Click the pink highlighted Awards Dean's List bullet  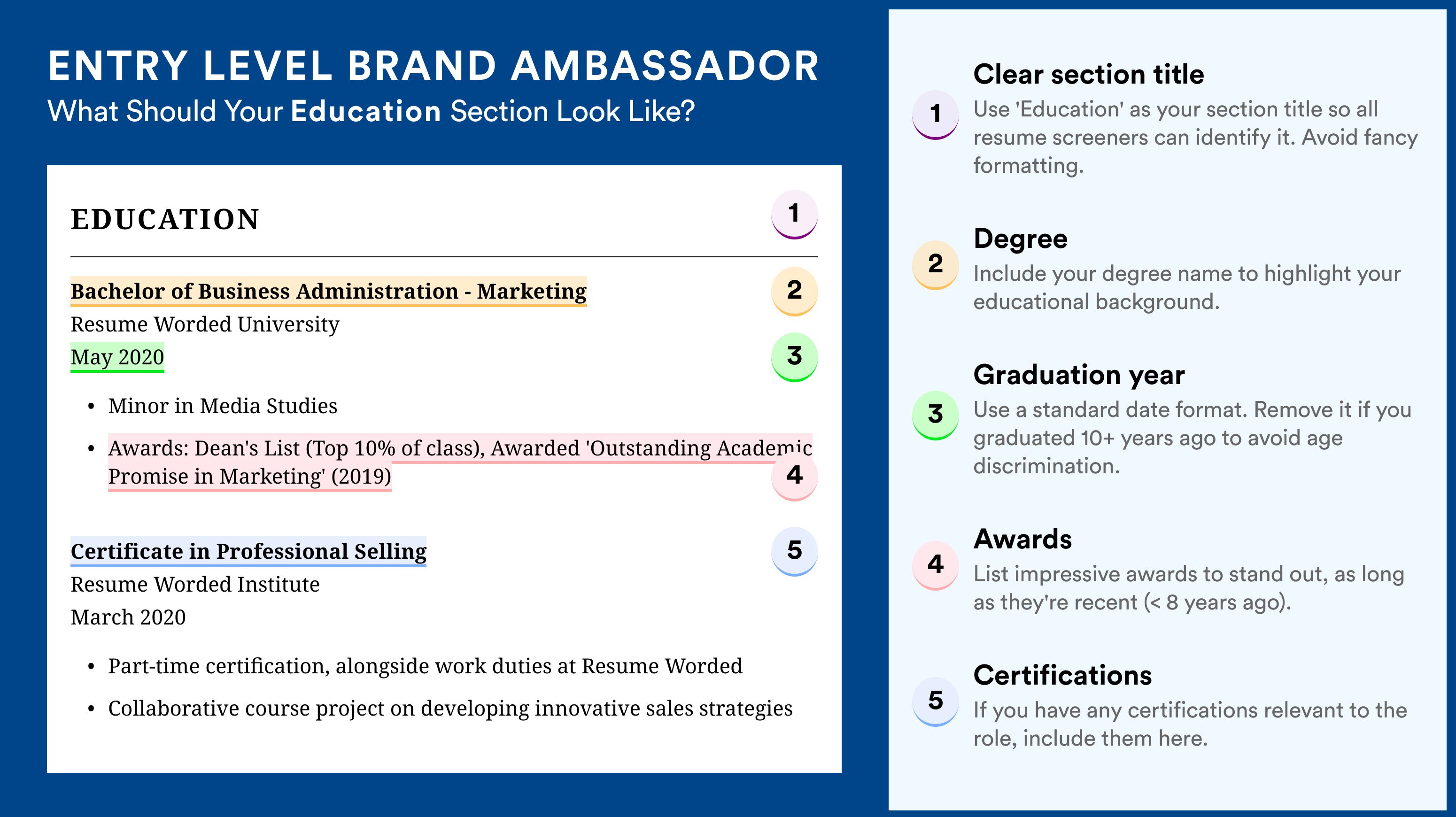pyautogui.click(x=459, y=462)
